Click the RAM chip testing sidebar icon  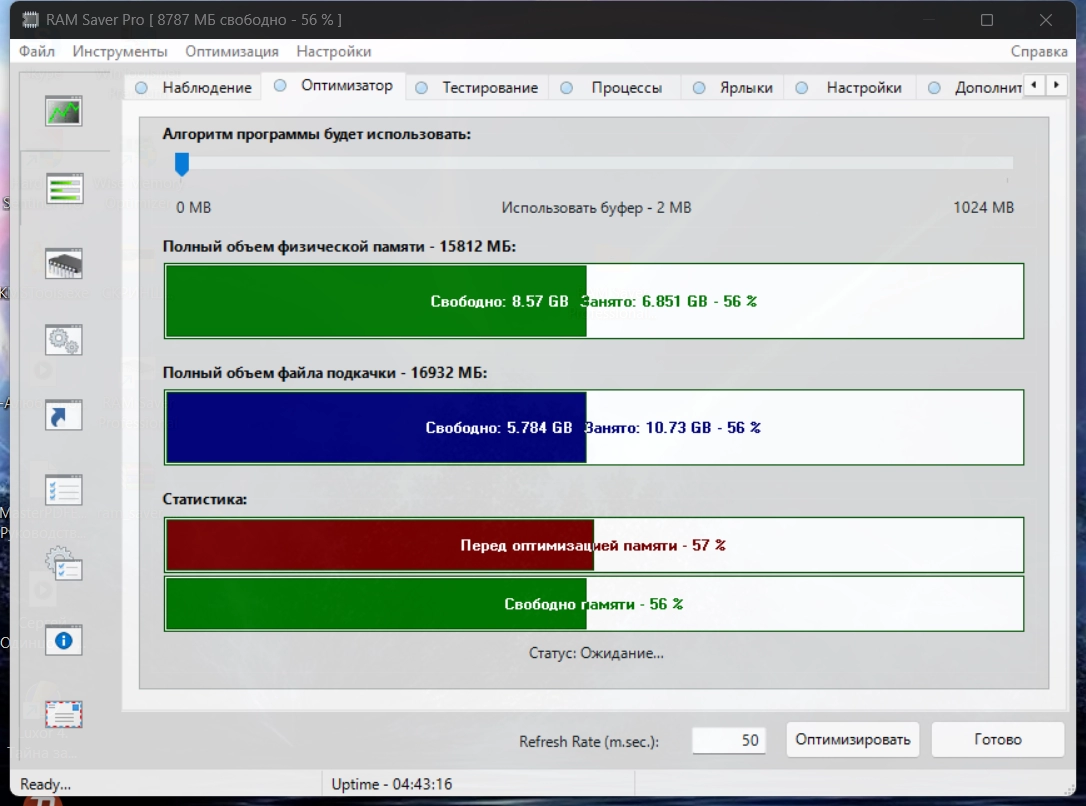tap(64, 264)
